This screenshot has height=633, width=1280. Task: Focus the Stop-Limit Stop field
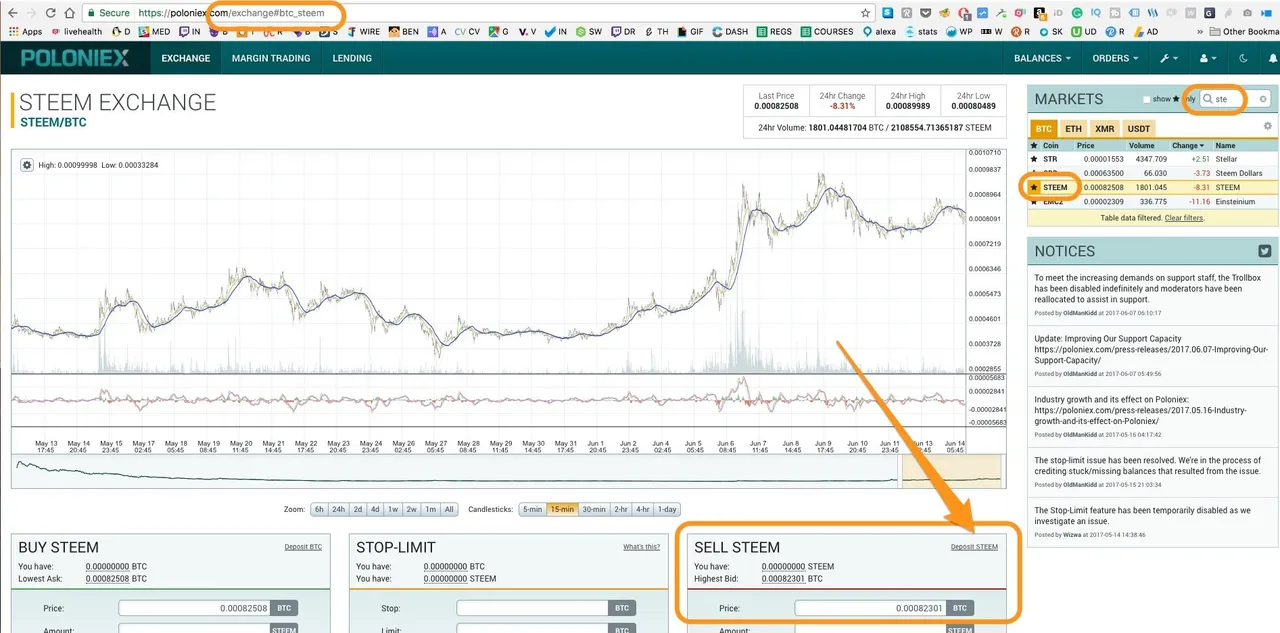[533, 608]
